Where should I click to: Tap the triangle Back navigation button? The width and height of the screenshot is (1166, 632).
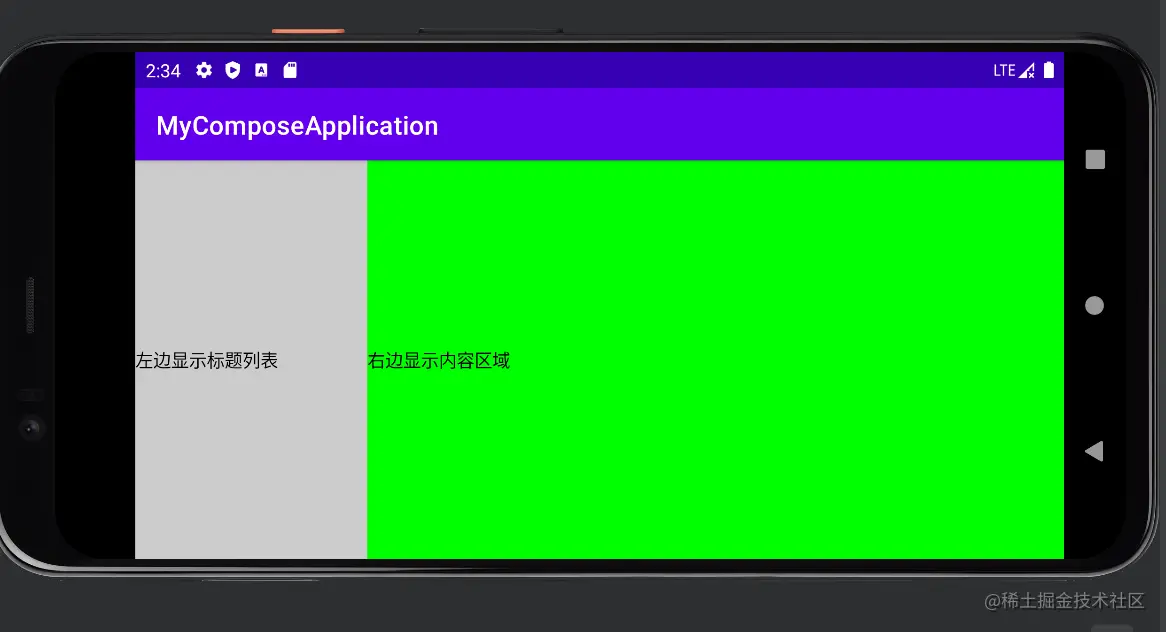pyautogui.click(x=1094, y=451)
